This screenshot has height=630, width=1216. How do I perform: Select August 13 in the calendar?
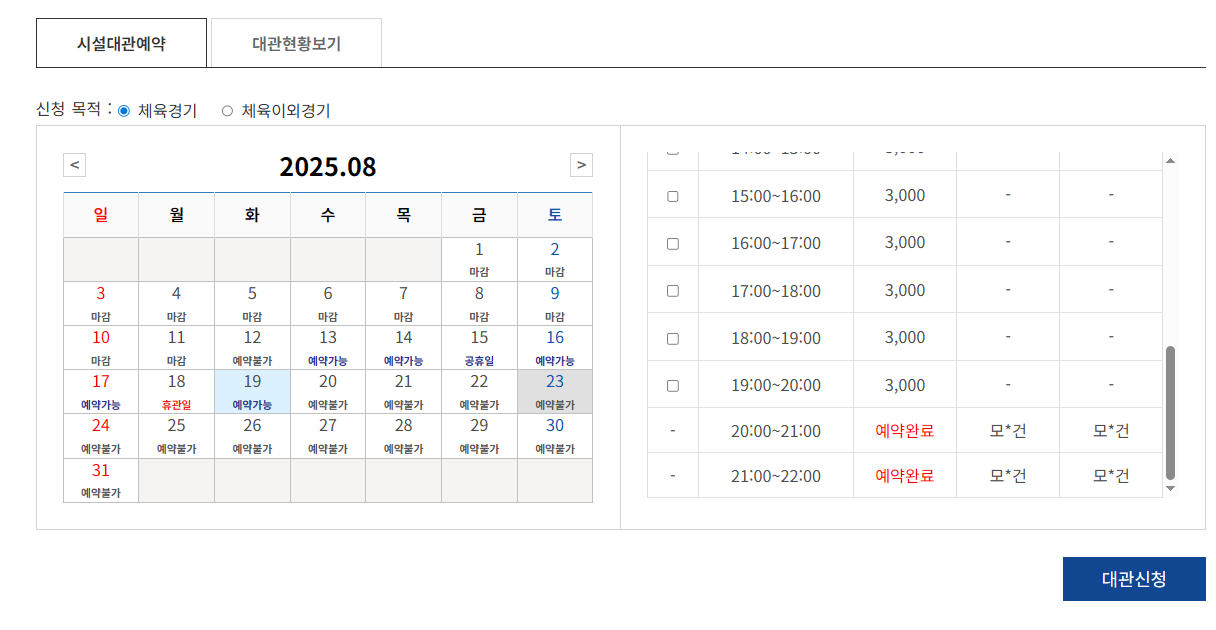pyautogui.click(x=328, y=347)
